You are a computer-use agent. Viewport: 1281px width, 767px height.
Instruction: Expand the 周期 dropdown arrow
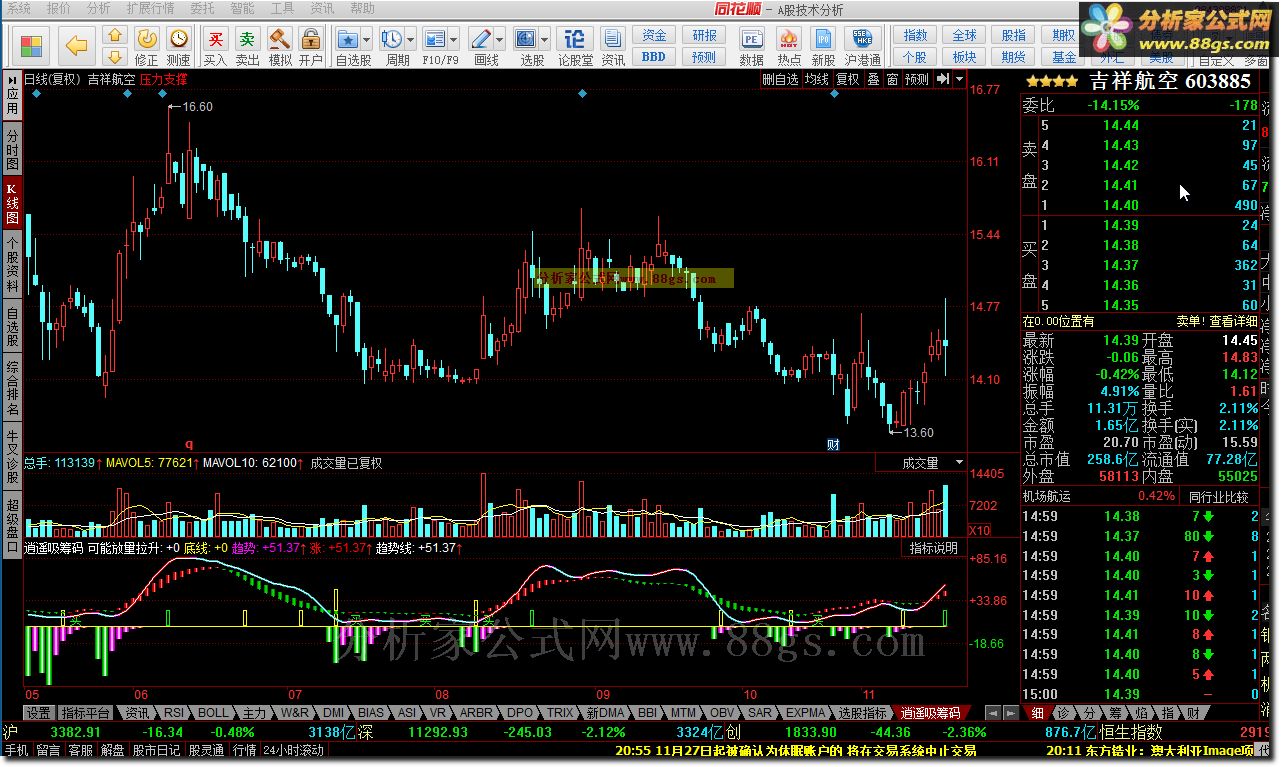click(411, 40)
